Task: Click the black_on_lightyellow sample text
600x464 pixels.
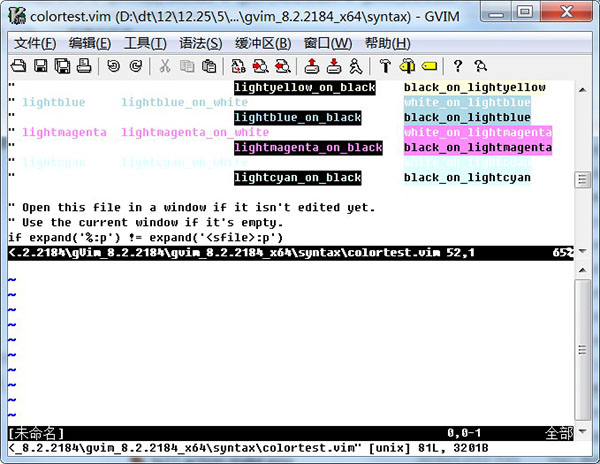Action: tap(474, 88)
